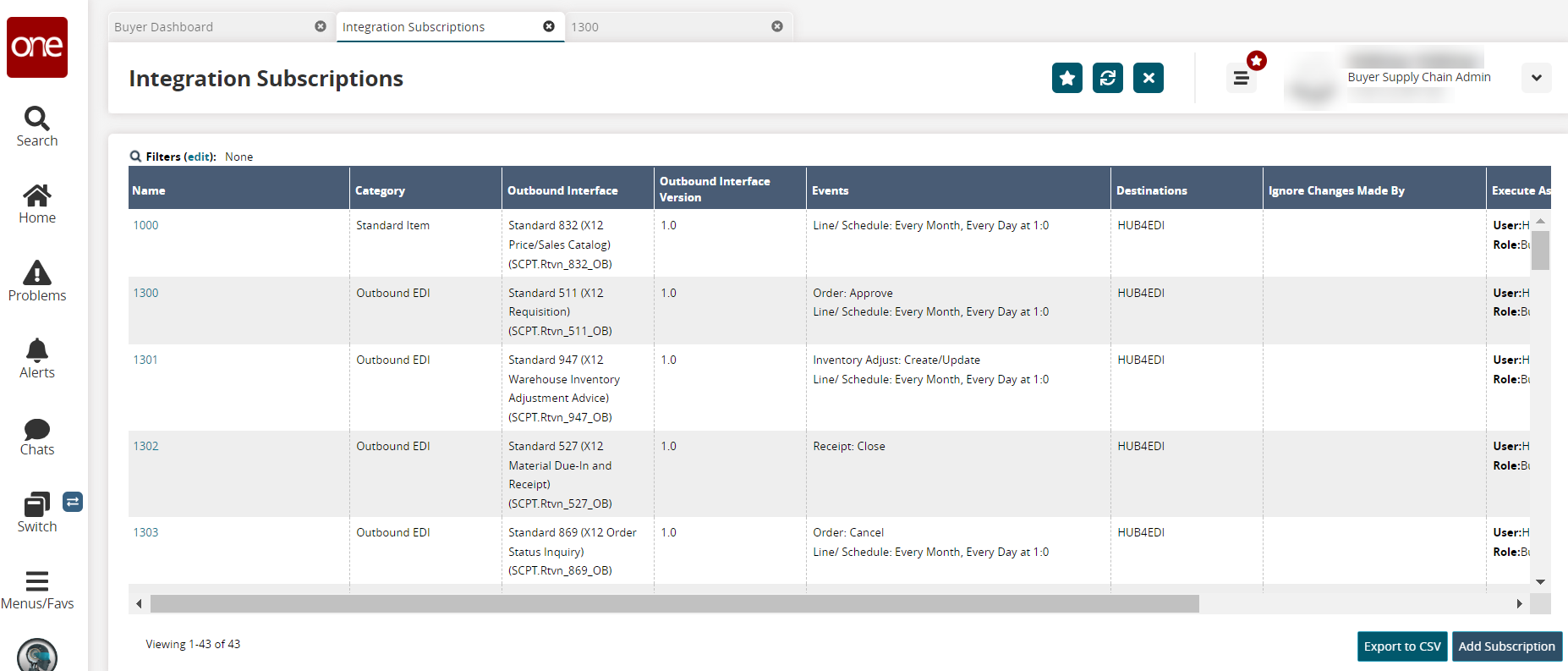This screenshot has height=671, width=1568.
Task: Click the vertical scrollbar thumb
Action: point(1541,250)
